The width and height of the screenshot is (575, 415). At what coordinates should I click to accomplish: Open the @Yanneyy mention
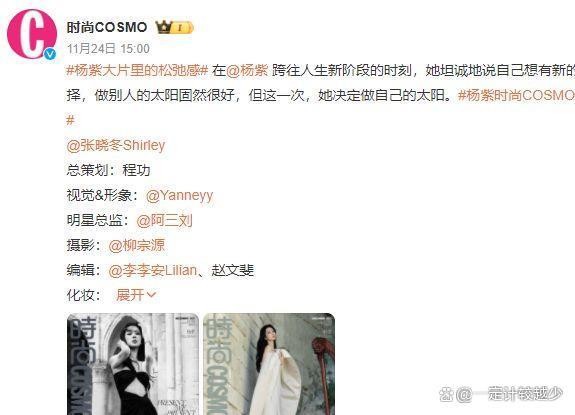coord(179,195)
